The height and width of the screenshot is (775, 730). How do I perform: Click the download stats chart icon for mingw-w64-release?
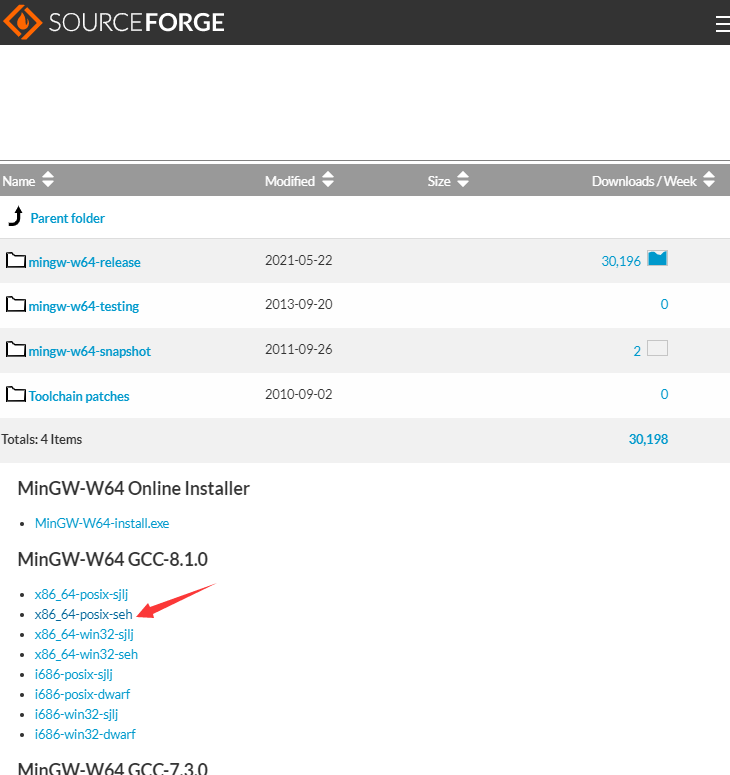657,259
